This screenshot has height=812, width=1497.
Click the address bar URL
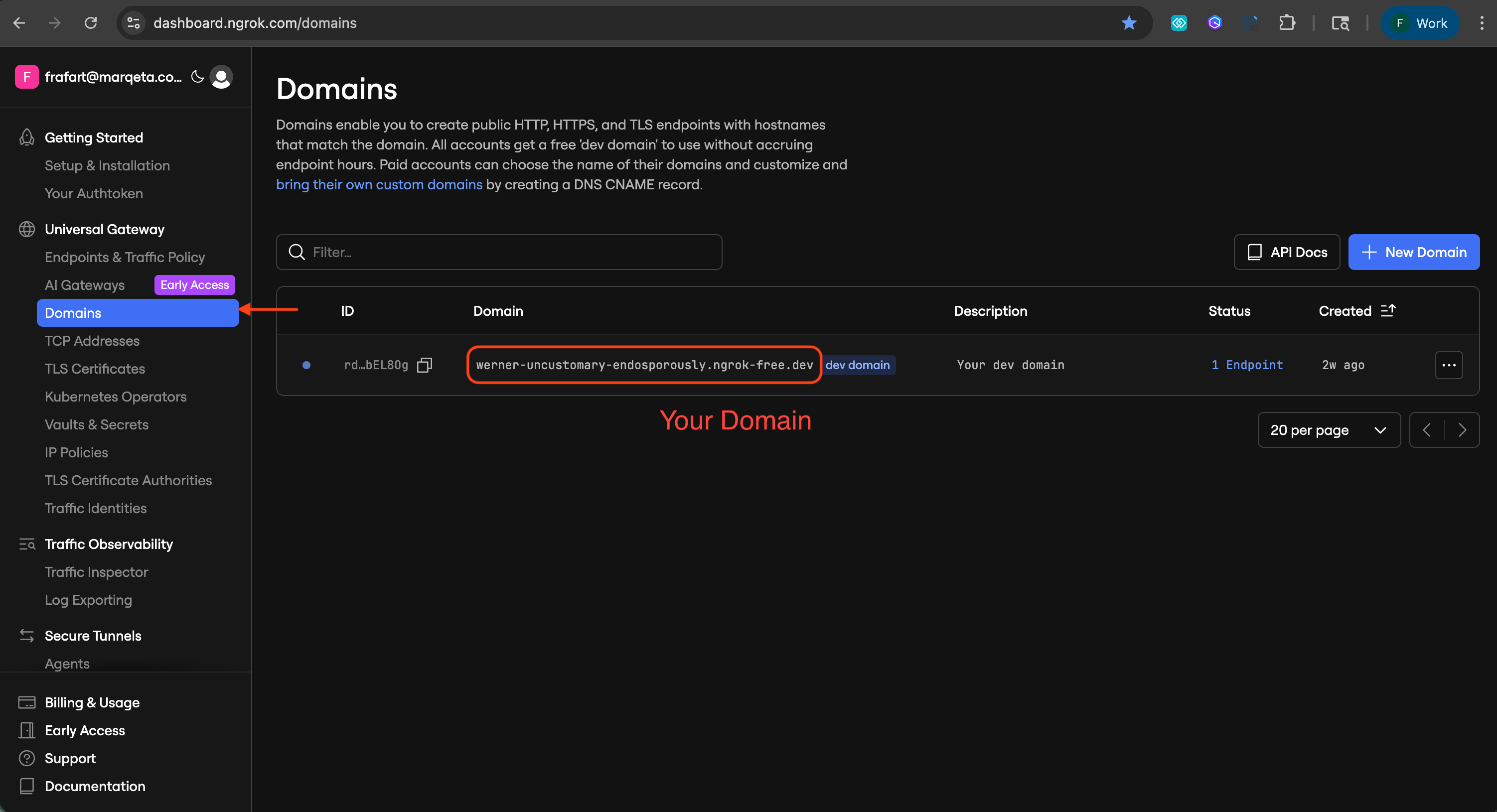pyautogui.click(x=255, y=23)
